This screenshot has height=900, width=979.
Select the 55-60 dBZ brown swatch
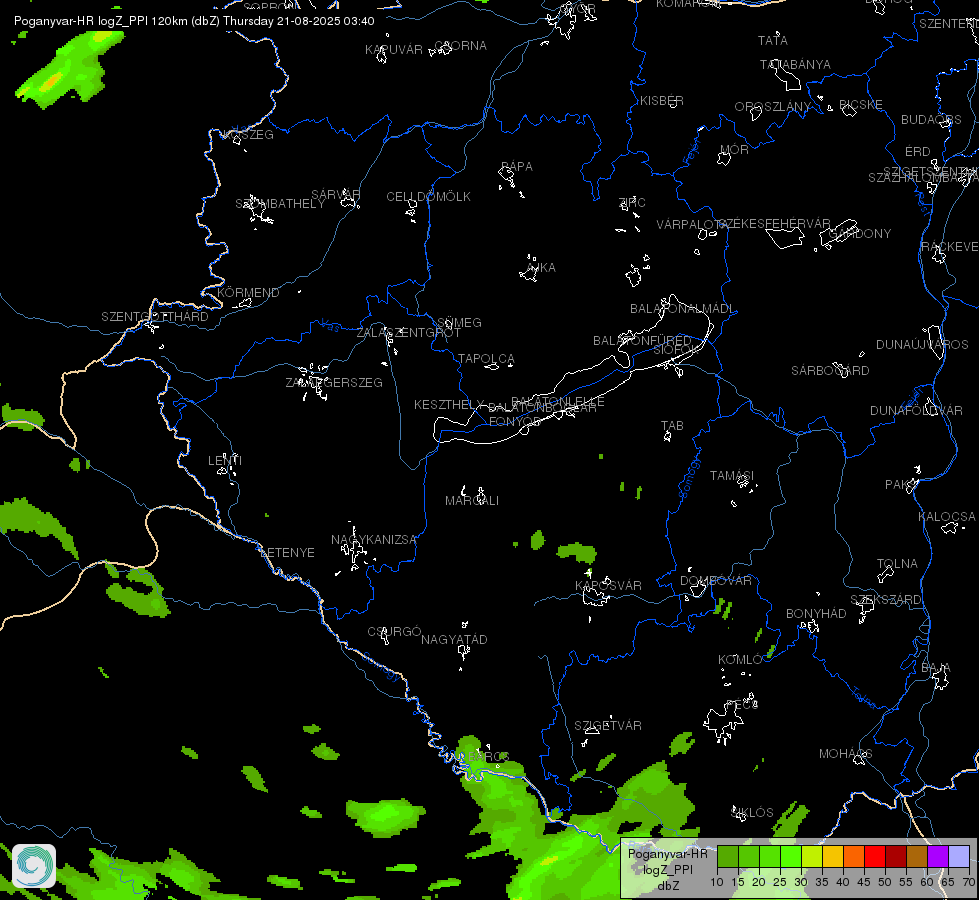917,856
